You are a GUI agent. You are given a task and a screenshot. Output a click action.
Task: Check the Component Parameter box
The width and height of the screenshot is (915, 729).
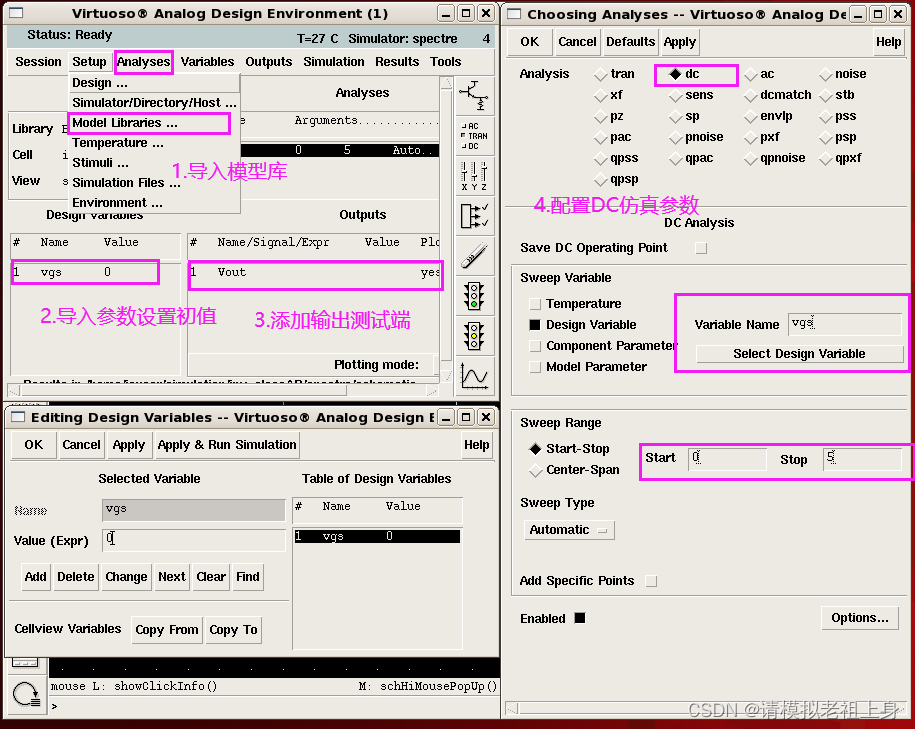[535, 346]
